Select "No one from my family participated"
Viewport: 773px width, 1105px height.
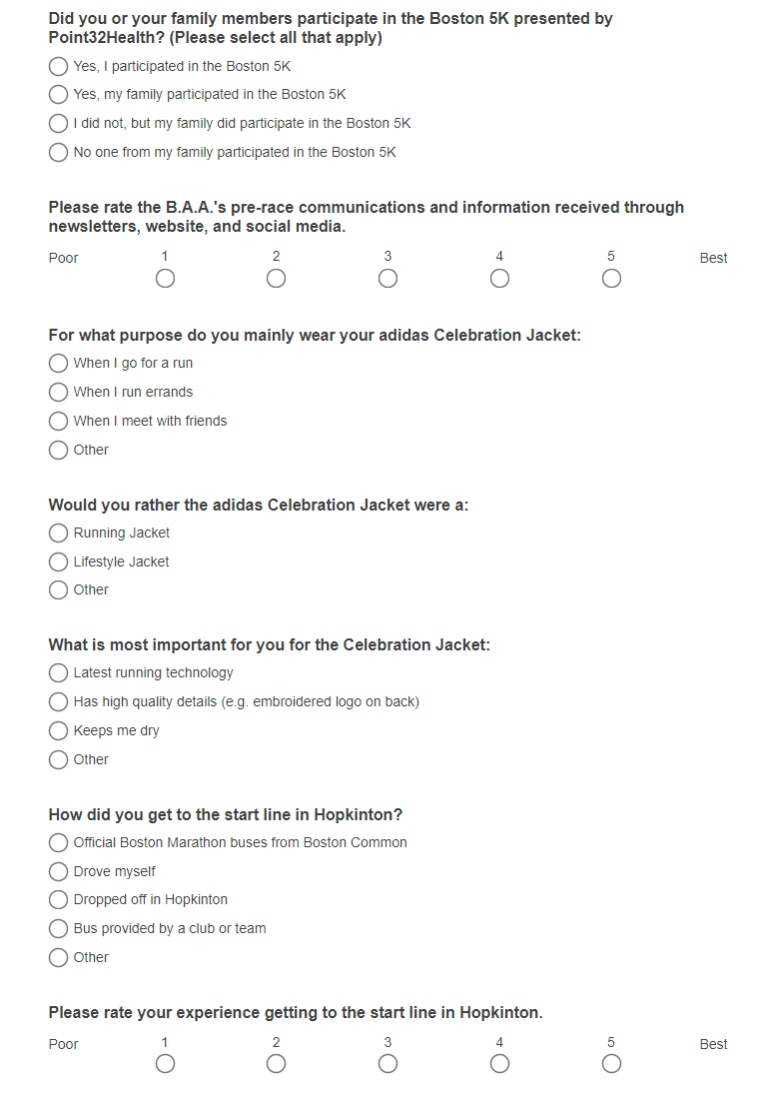pyautogui.click(x=58, y=152)
